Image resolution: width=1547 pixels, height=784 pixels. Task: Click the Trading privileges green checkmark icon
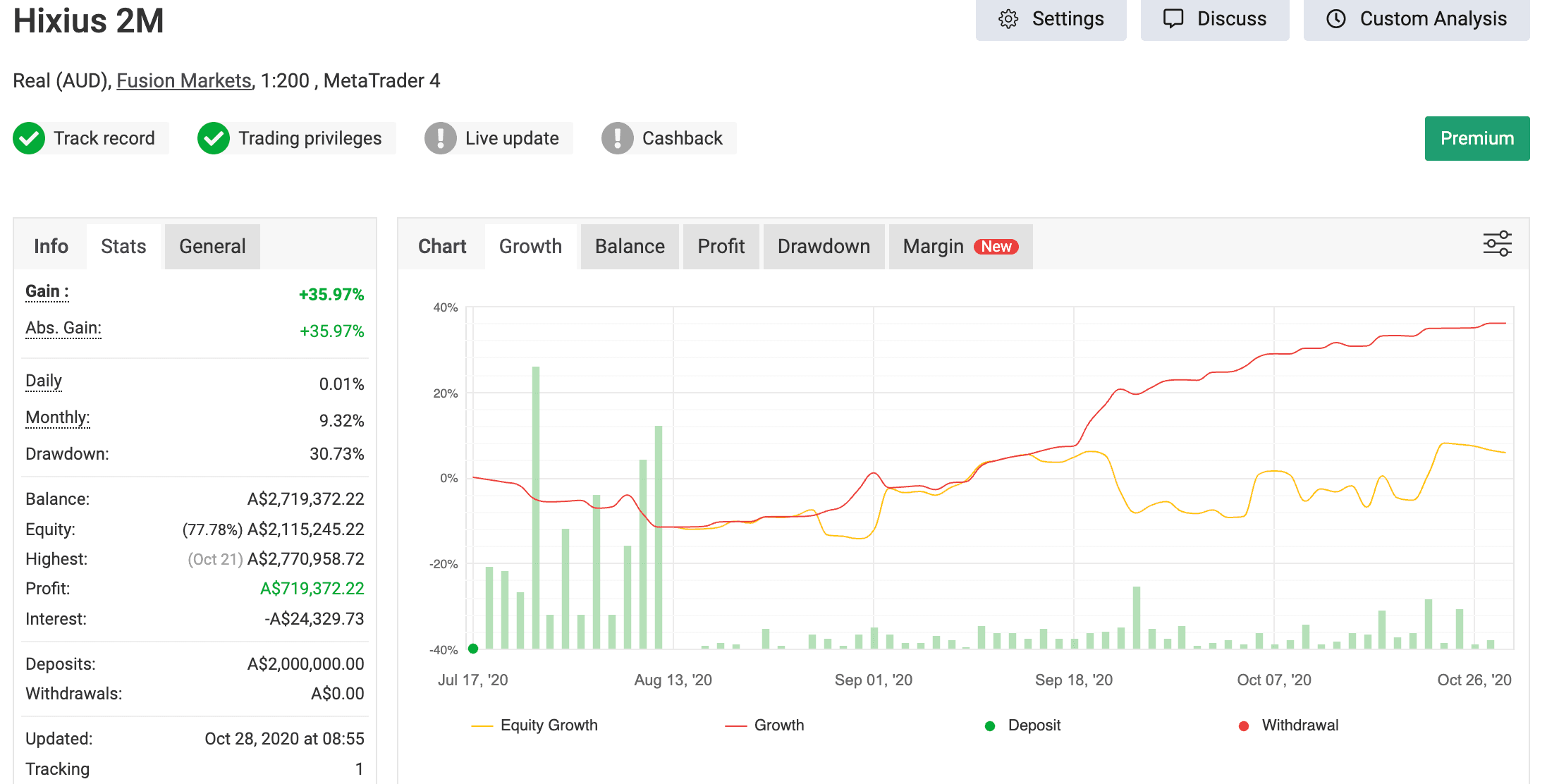(214, 138)
